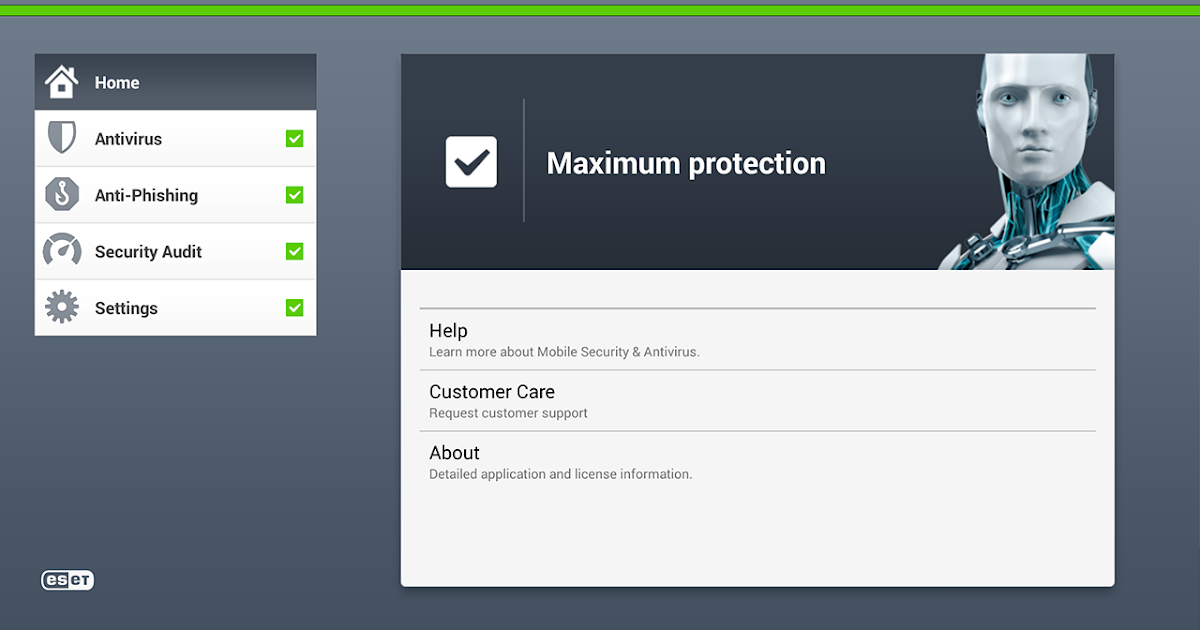Screen dimensions: 1200x630
Task: Toggle the Security Audit status checkmark
Action: [294, 251]
